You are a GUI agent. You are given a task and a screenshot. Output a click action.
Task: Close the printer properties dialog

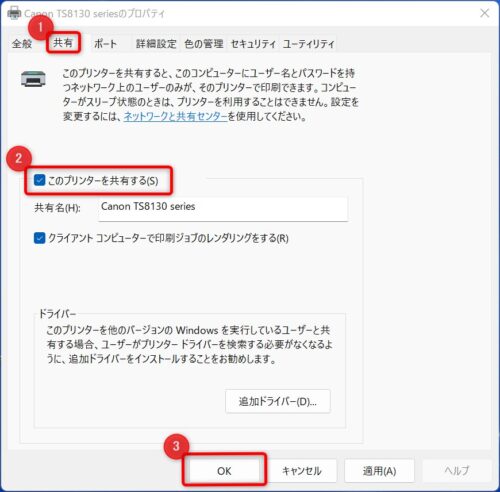click(485, 13)
